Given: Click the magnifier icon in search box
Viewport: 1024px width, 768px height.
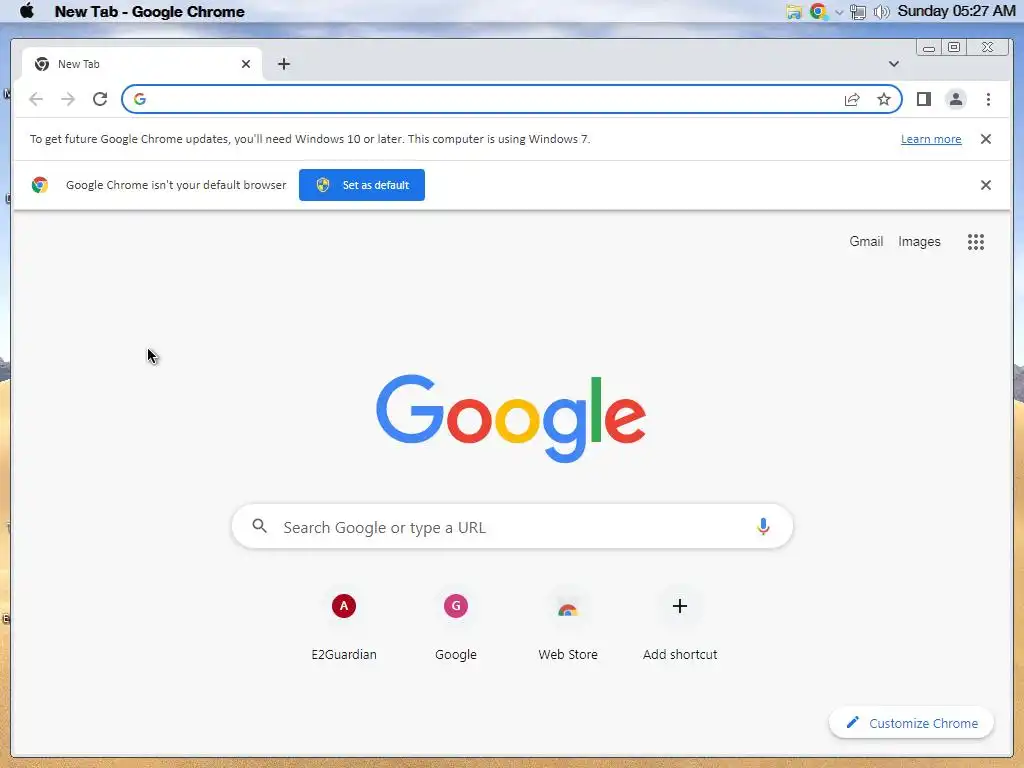Looking at the screenshot, I should coord(259,526).
